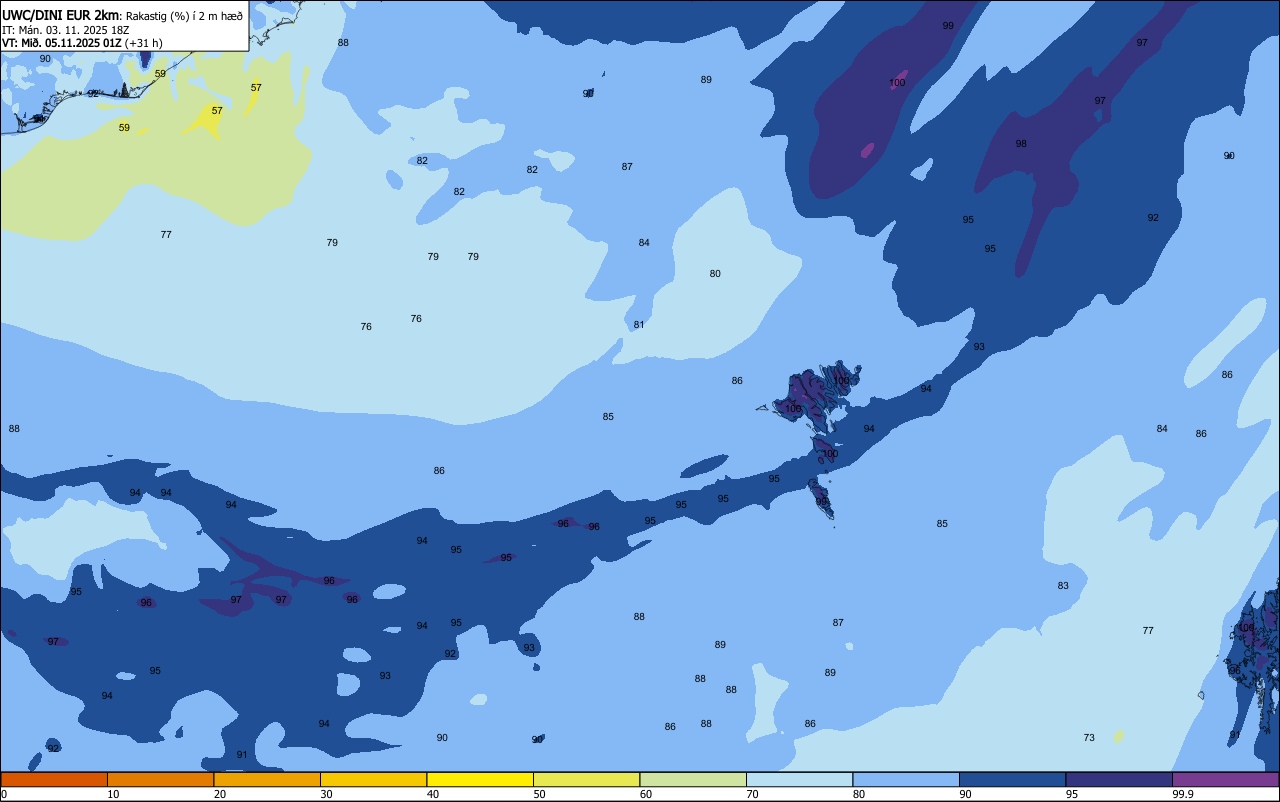Click the '10' legend tick label

(113, 794)
